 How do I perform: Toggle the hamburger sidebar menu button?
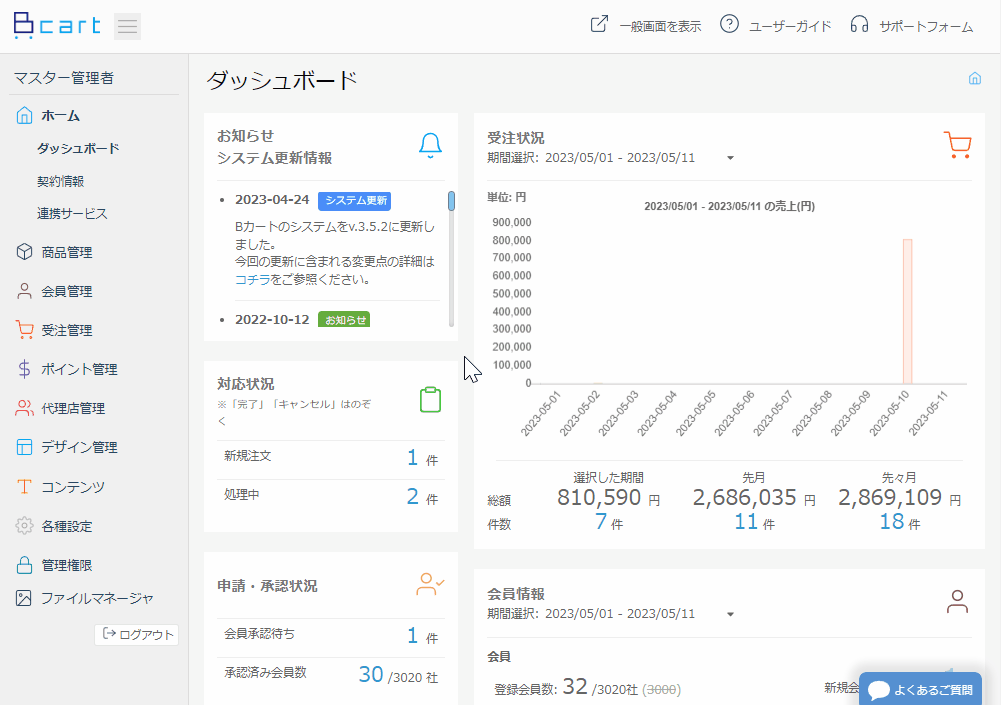pos(128,26)
